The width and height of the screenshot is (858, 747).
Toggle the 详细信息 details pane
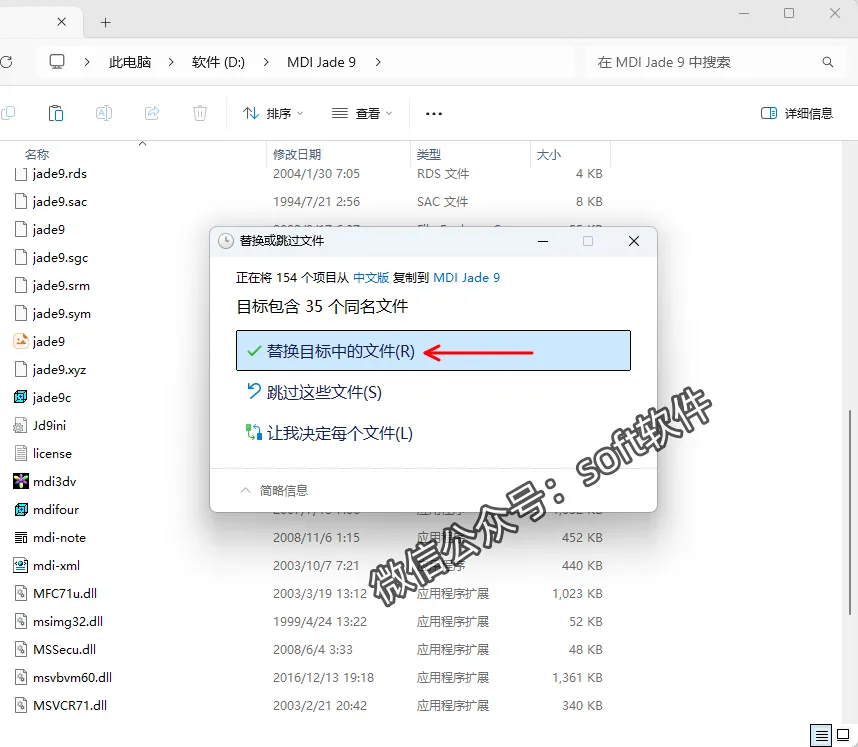(x=797, y=113)
